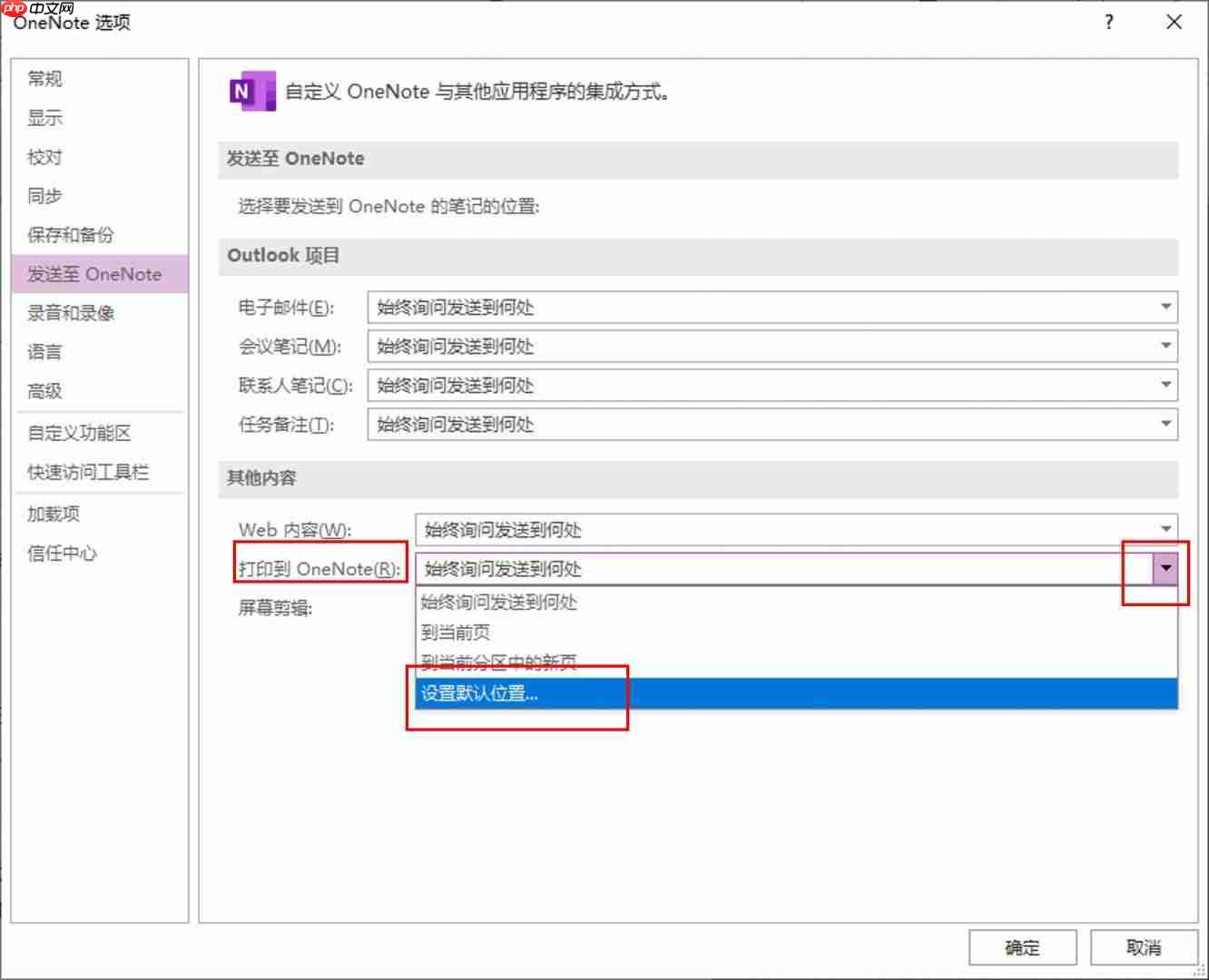
Task: Choose 设置默认位置... option
Action: click(x=796, y=693)
